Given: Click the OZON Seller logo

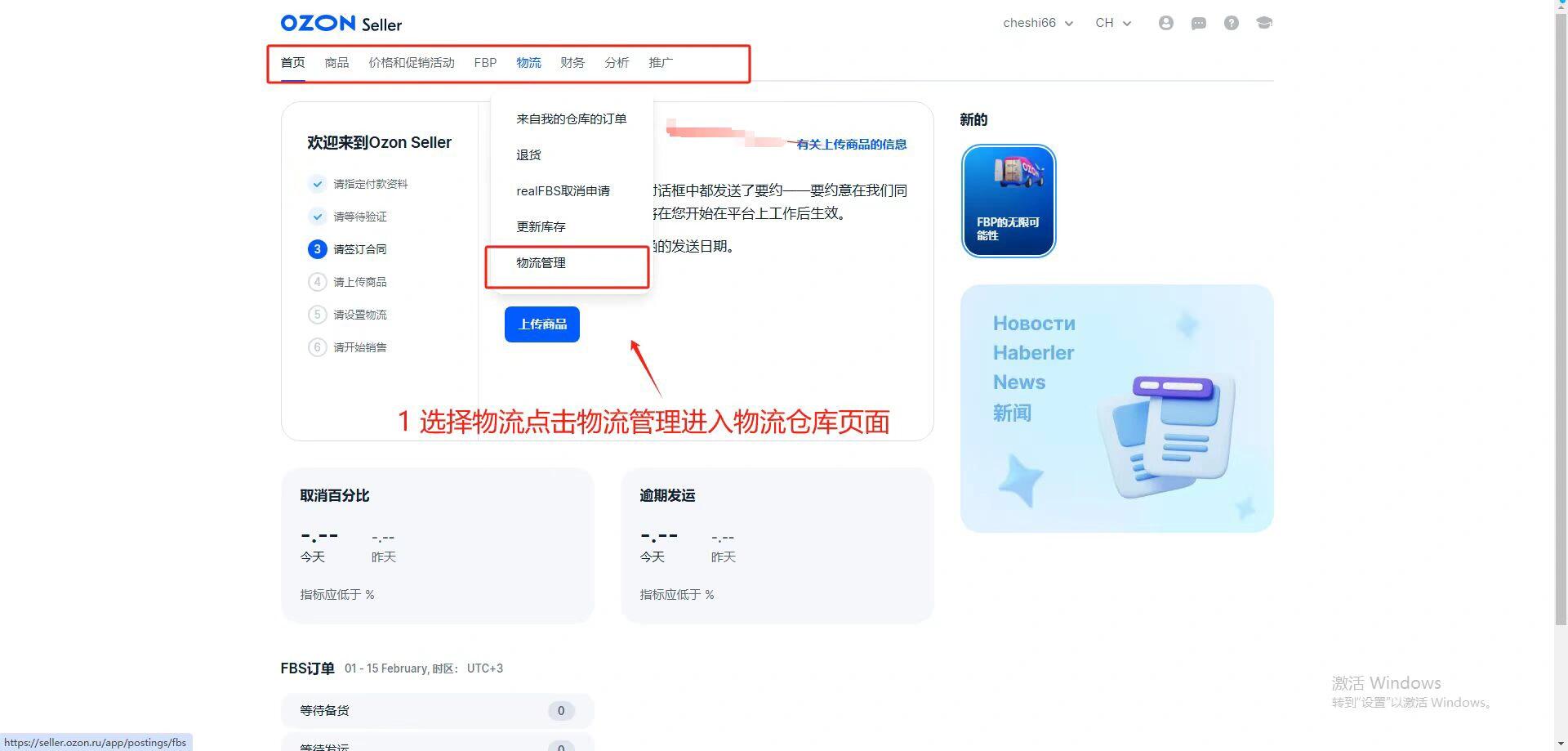Looking at the screenshot, I should (341, 24).
